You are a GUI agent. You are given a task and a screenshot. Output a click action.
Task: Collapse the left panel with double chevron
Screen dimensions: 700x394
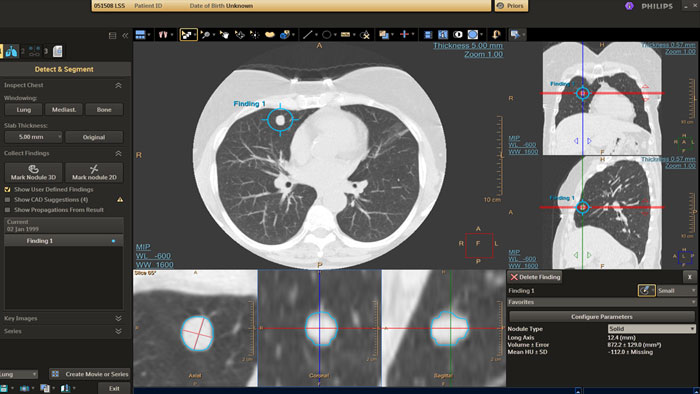[125, 35]
